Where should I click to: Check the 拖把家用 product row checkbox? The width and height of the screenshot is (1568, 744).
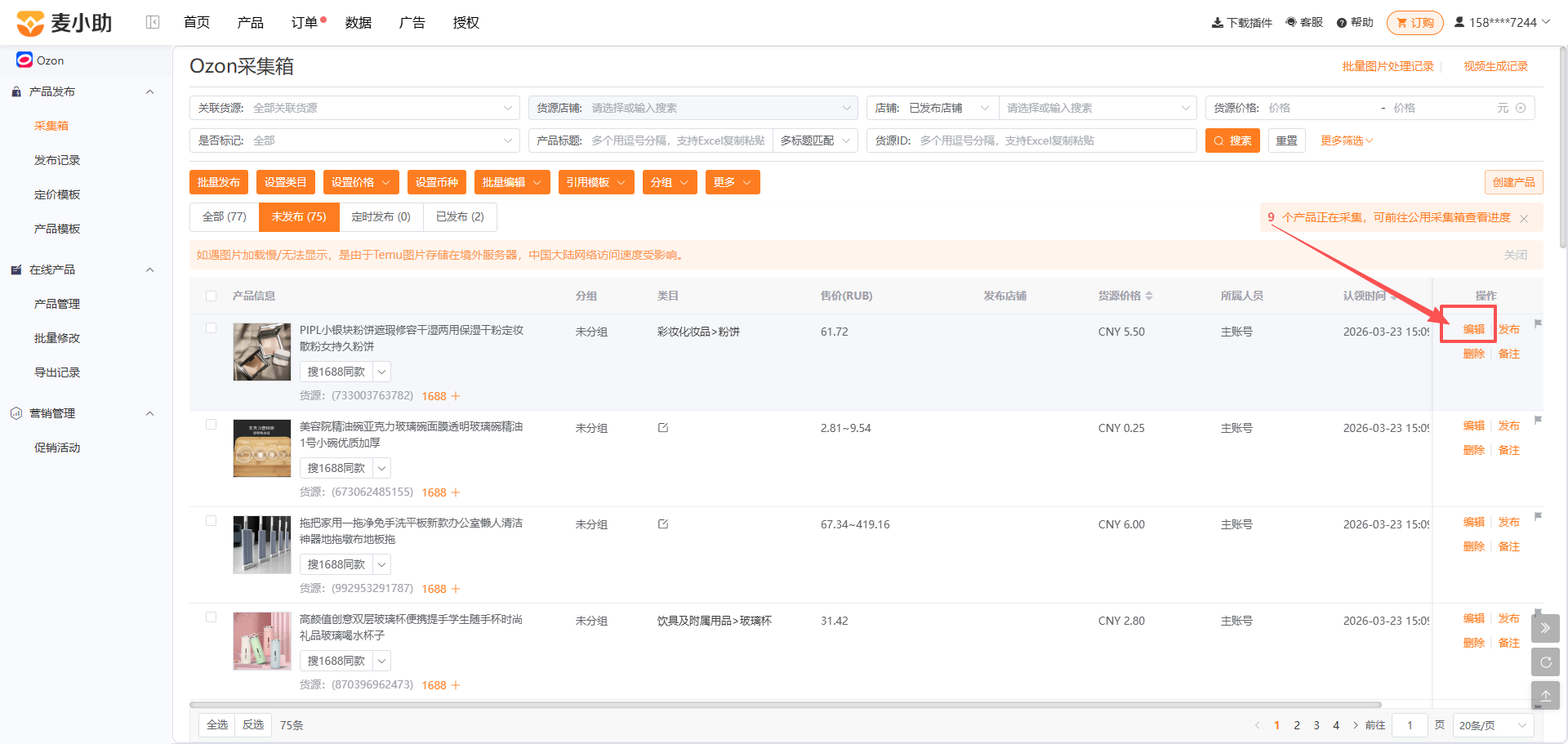[x=212, y=520]
